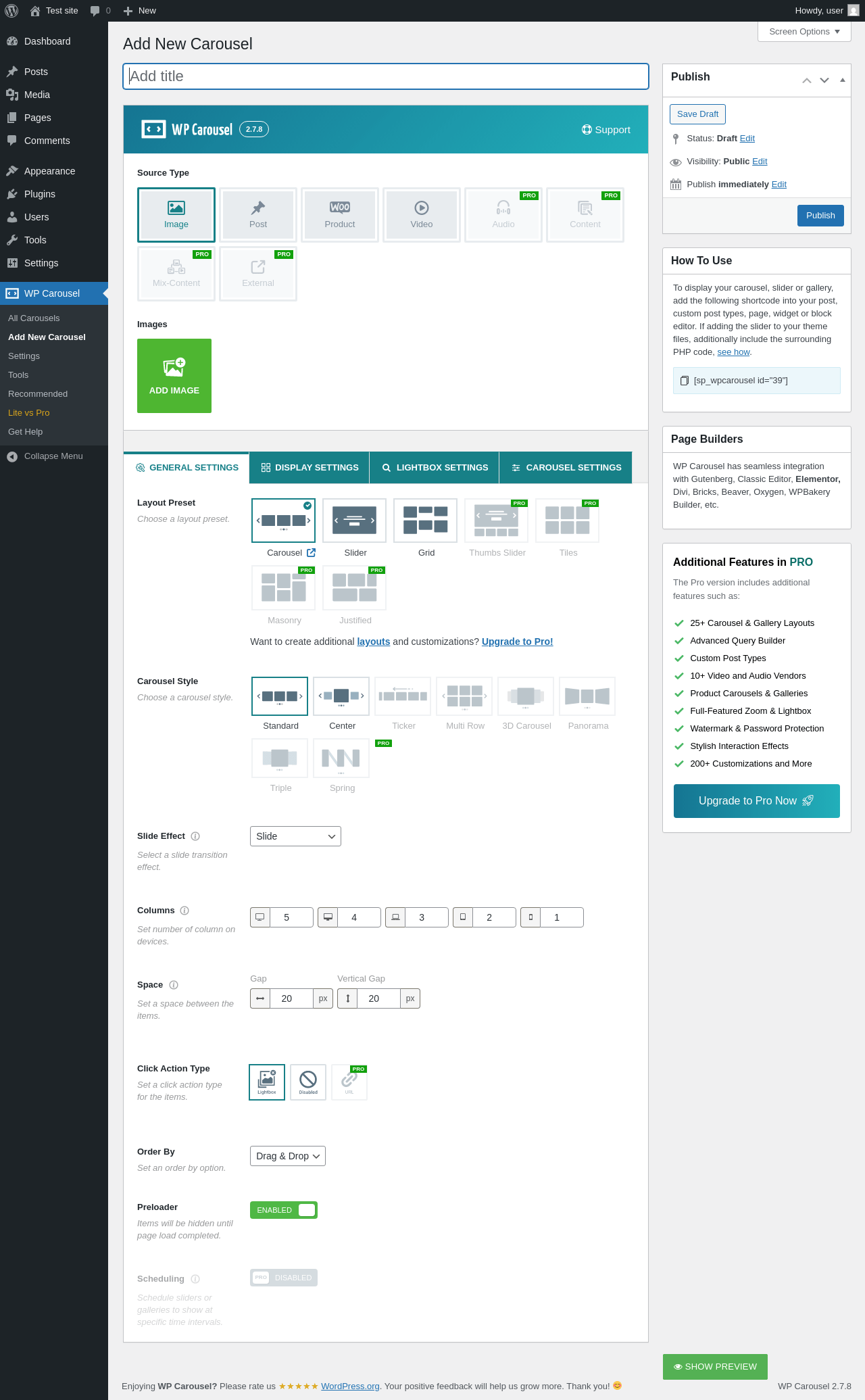
Task: Click the Space info icon
Action: [174, 985]
